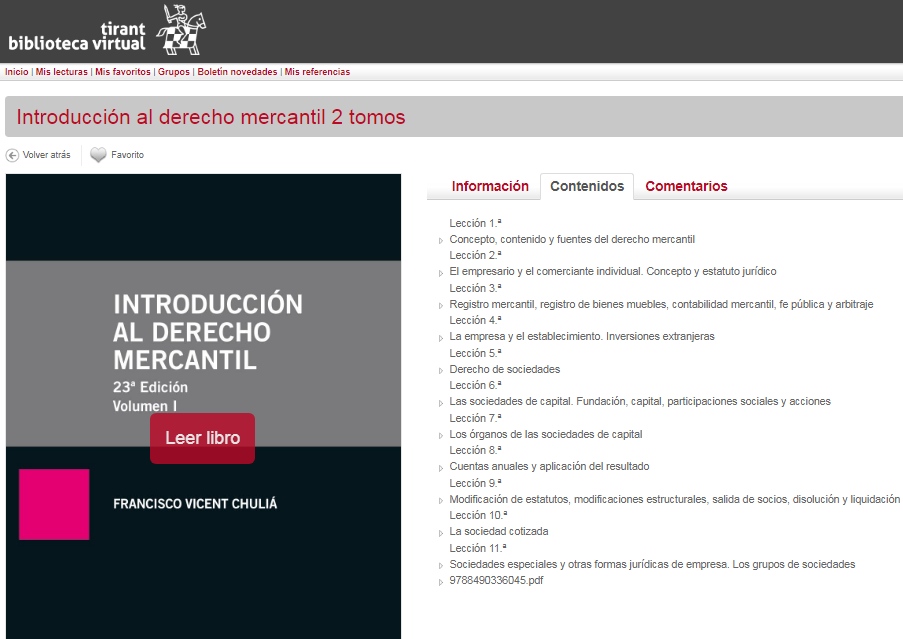This screenshot has height=639, width=903.
Task: Open La sociedad cotizada chapter
Action: point(499,532)
